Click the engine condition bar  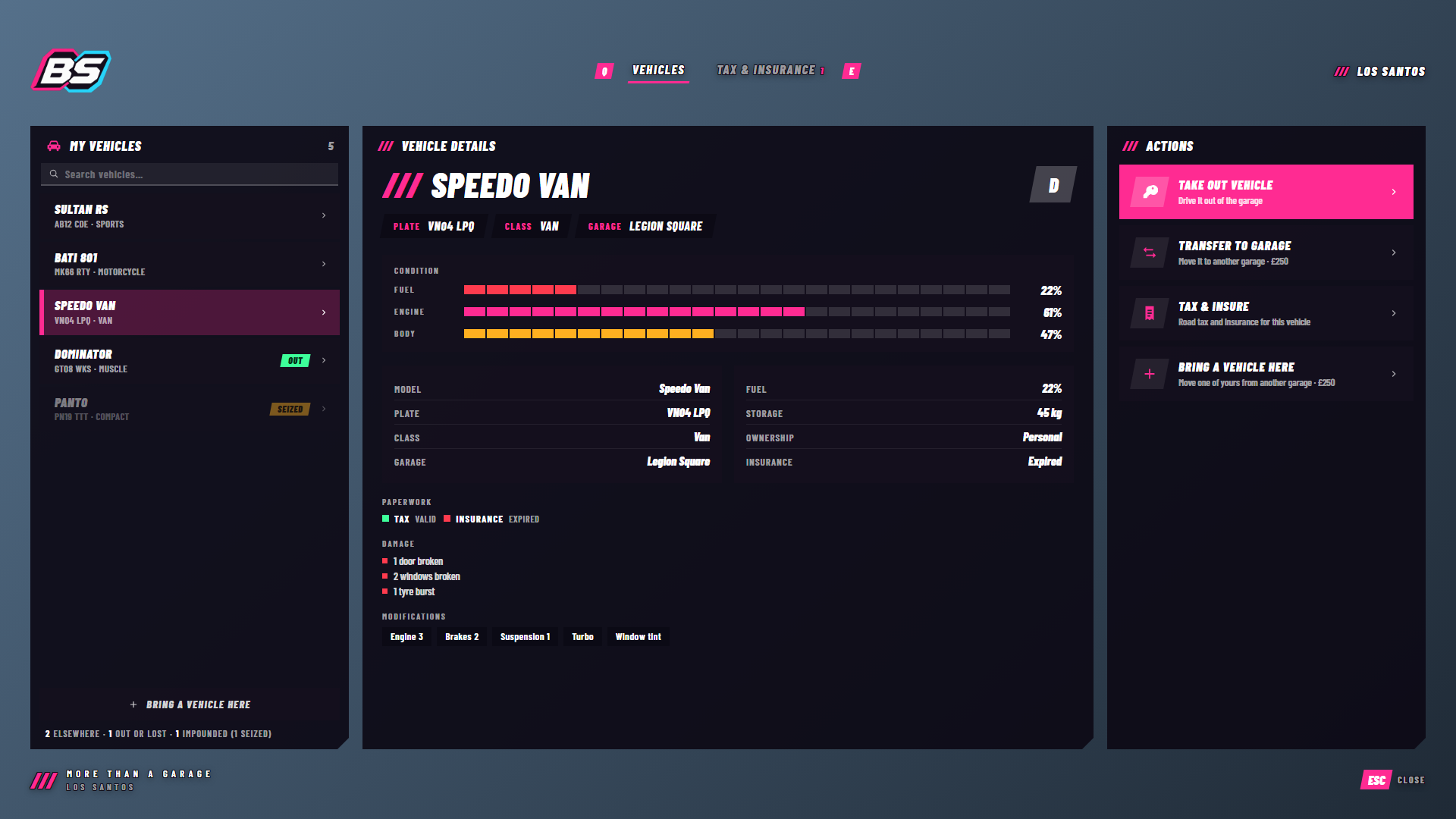click(x=737, y=312)
